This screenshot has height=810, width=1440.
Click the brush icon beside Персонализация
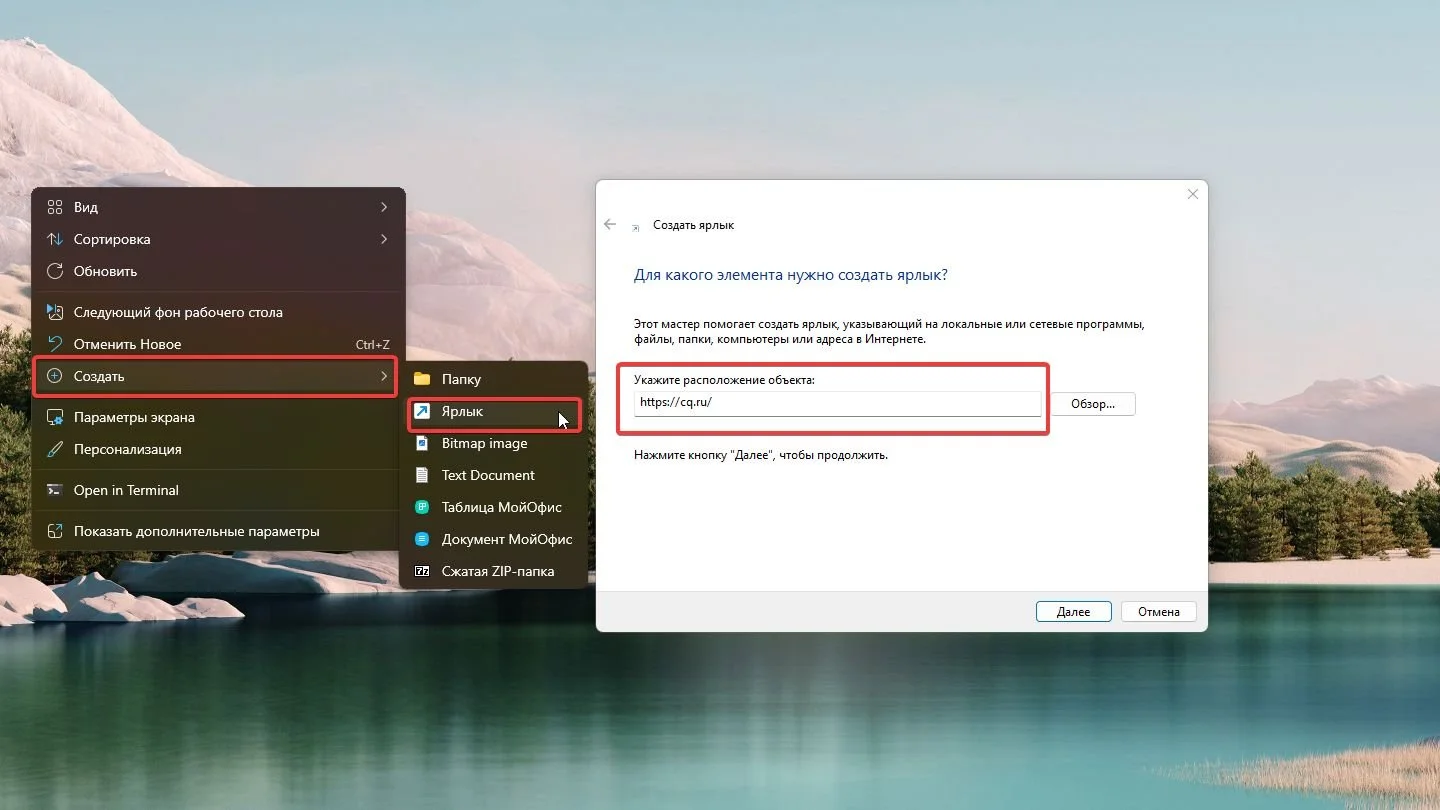[x=55, y=449]
